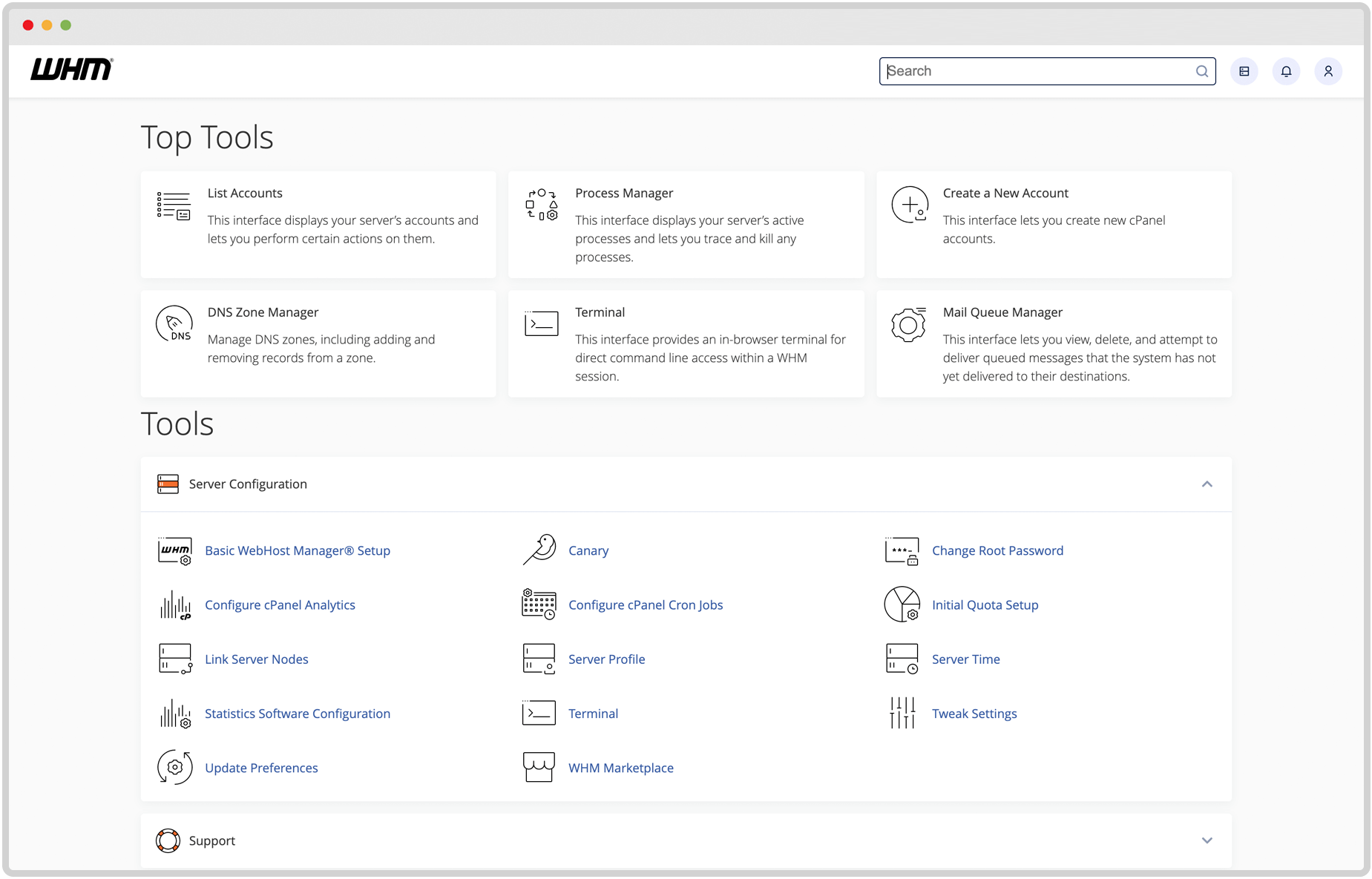
Task: Open the Terminal link in Tools list
Action: coord(593,714)
